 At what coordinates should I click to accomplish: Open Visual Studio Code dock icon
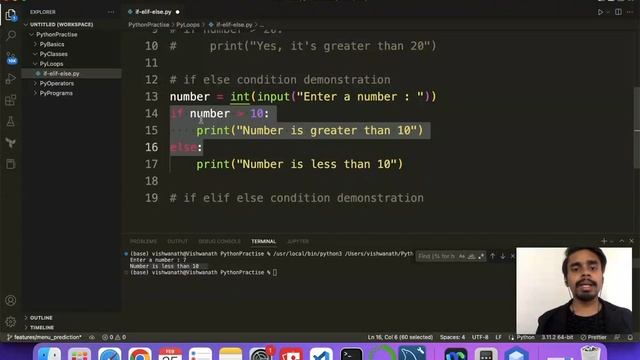321,354
